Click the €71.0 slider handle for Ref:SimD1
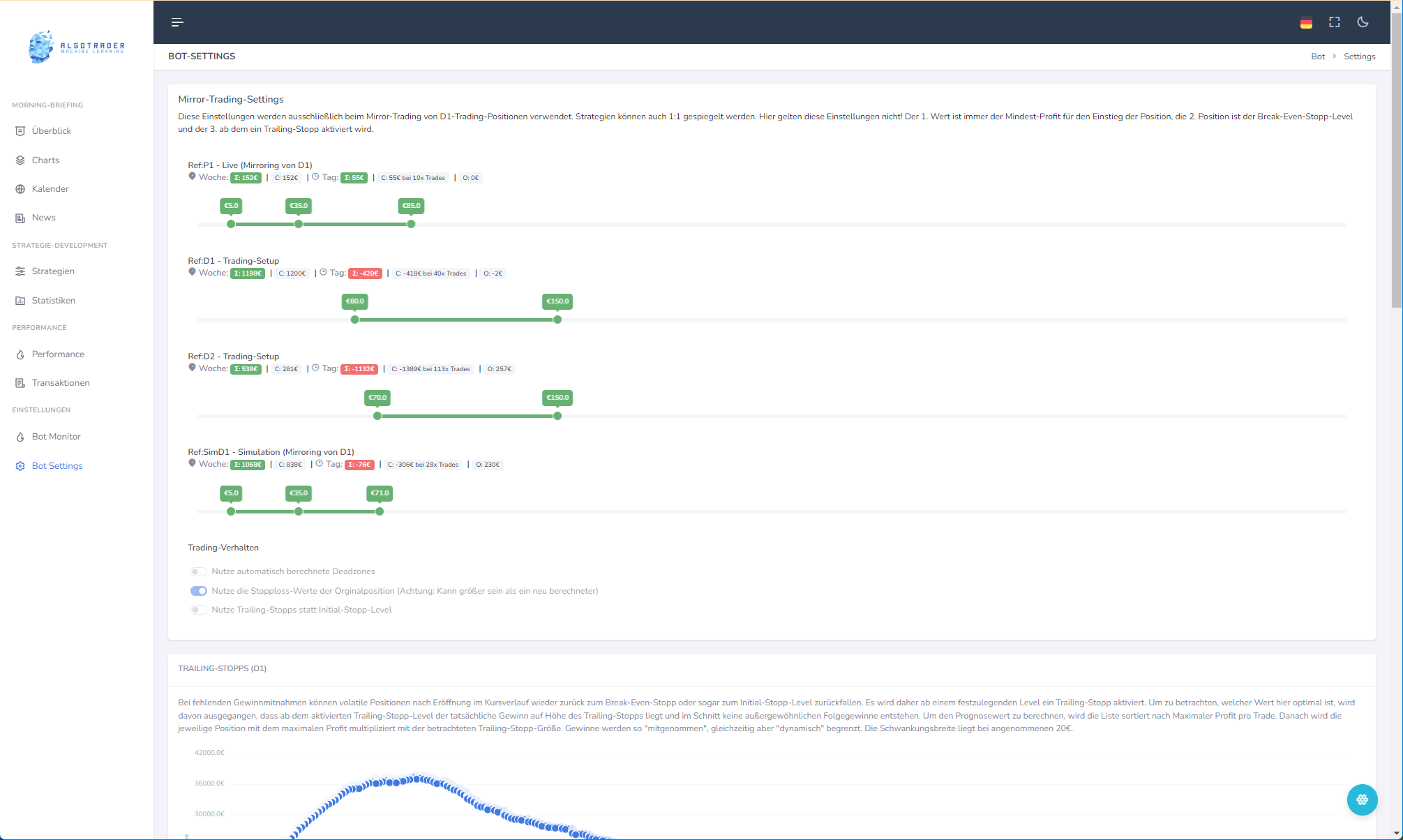1403x840 pixels. click(380, 511)
